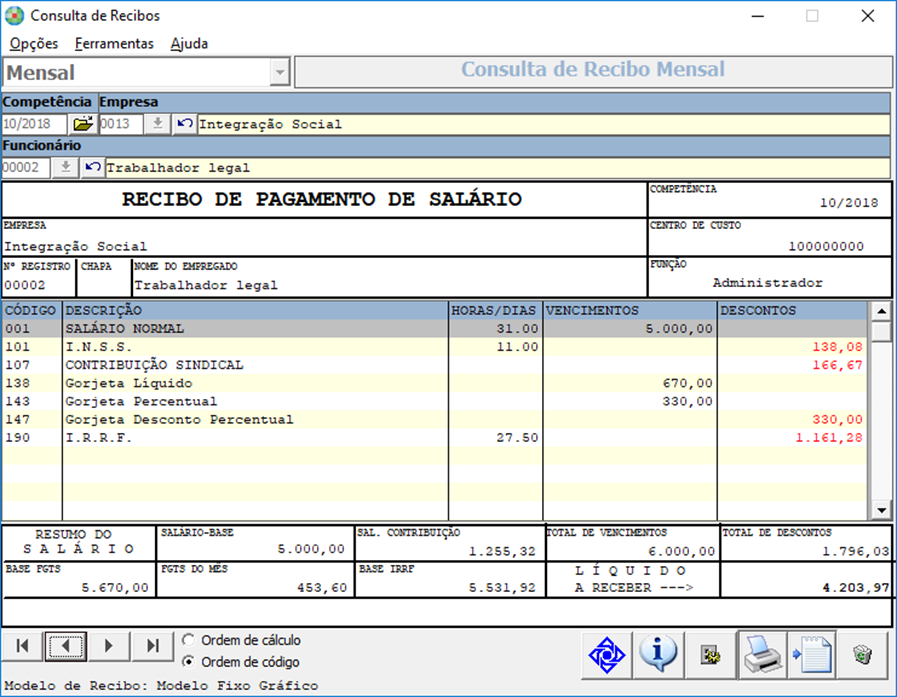
Task: Click the 670,00 Gorjeta Líquido value
Action: click(x=688, y=383)
